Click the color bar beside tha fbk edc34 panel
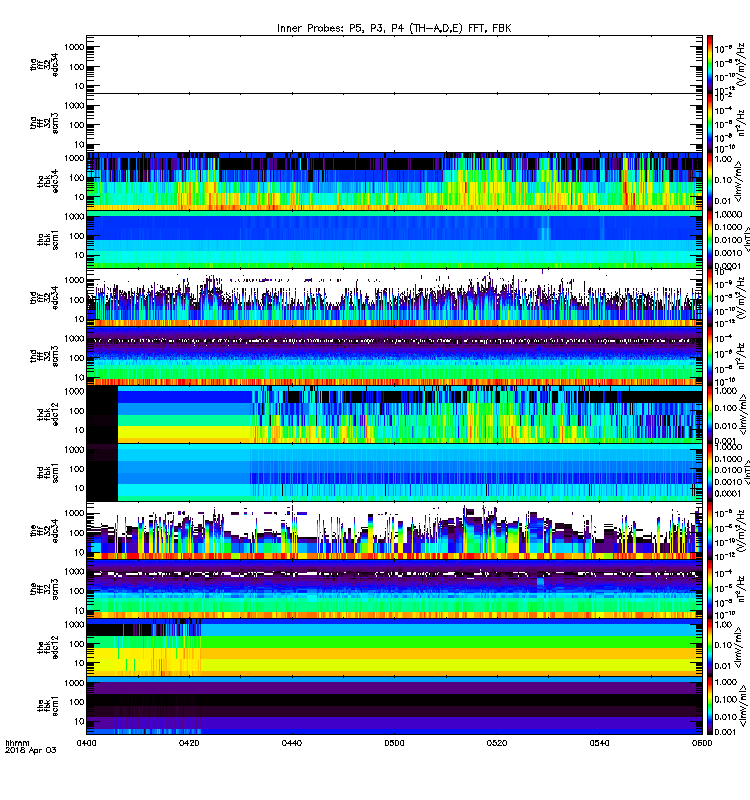 pyautogui.click(x=710, y=181)
